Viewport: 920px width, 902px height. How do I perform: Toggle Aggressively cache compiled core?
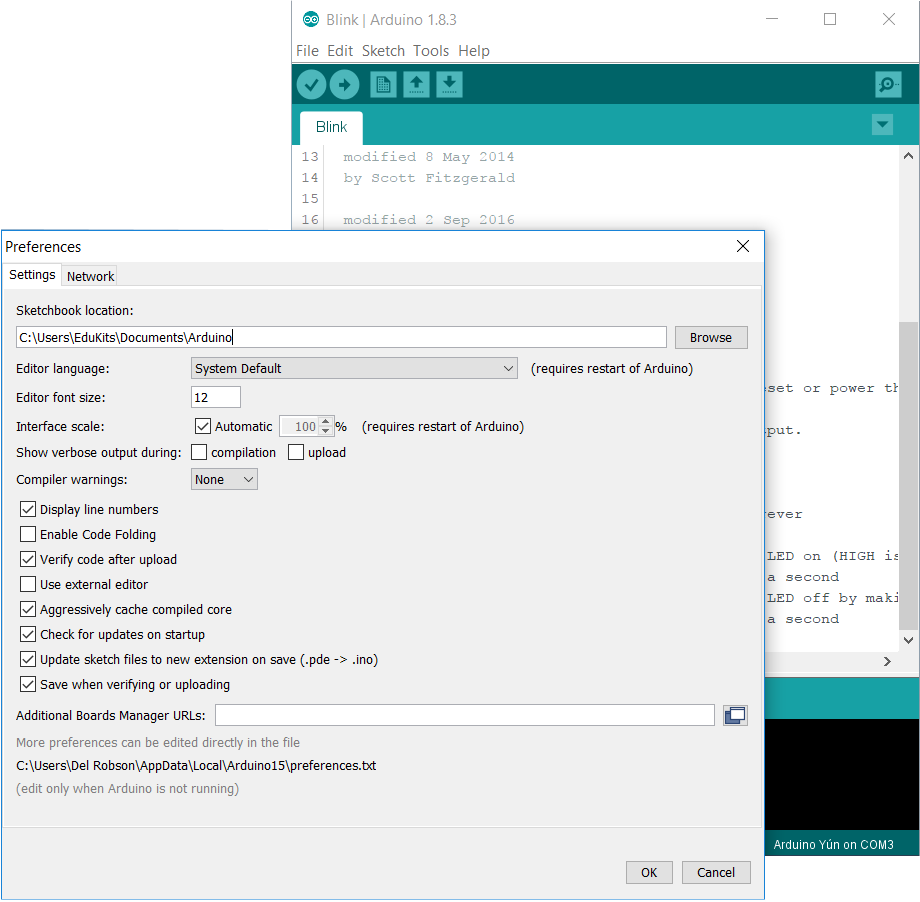tap(28, 609)
